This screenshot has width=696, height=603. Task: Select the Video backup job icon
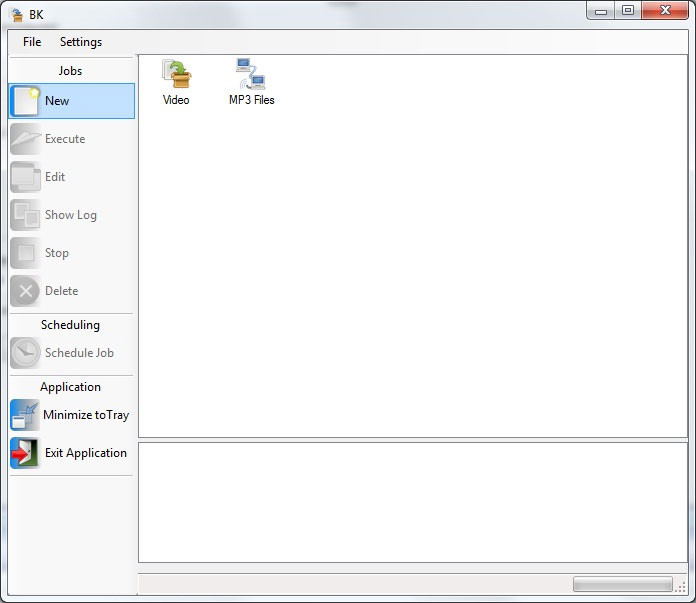[x=176, y=74]
